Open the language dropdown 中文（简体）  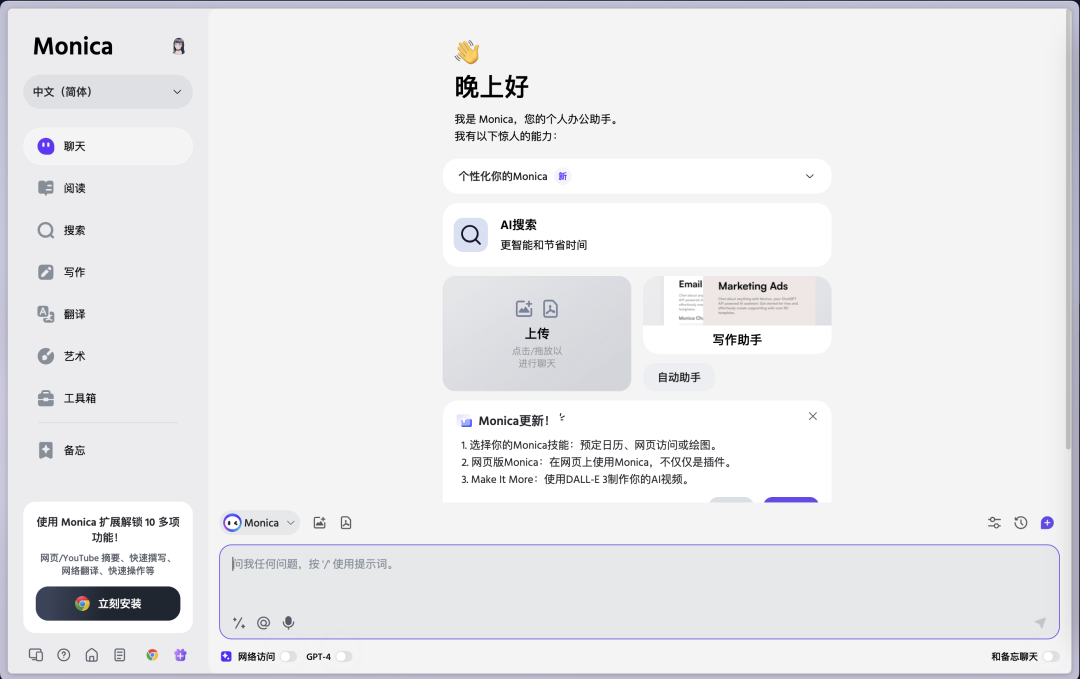[107, 92]
